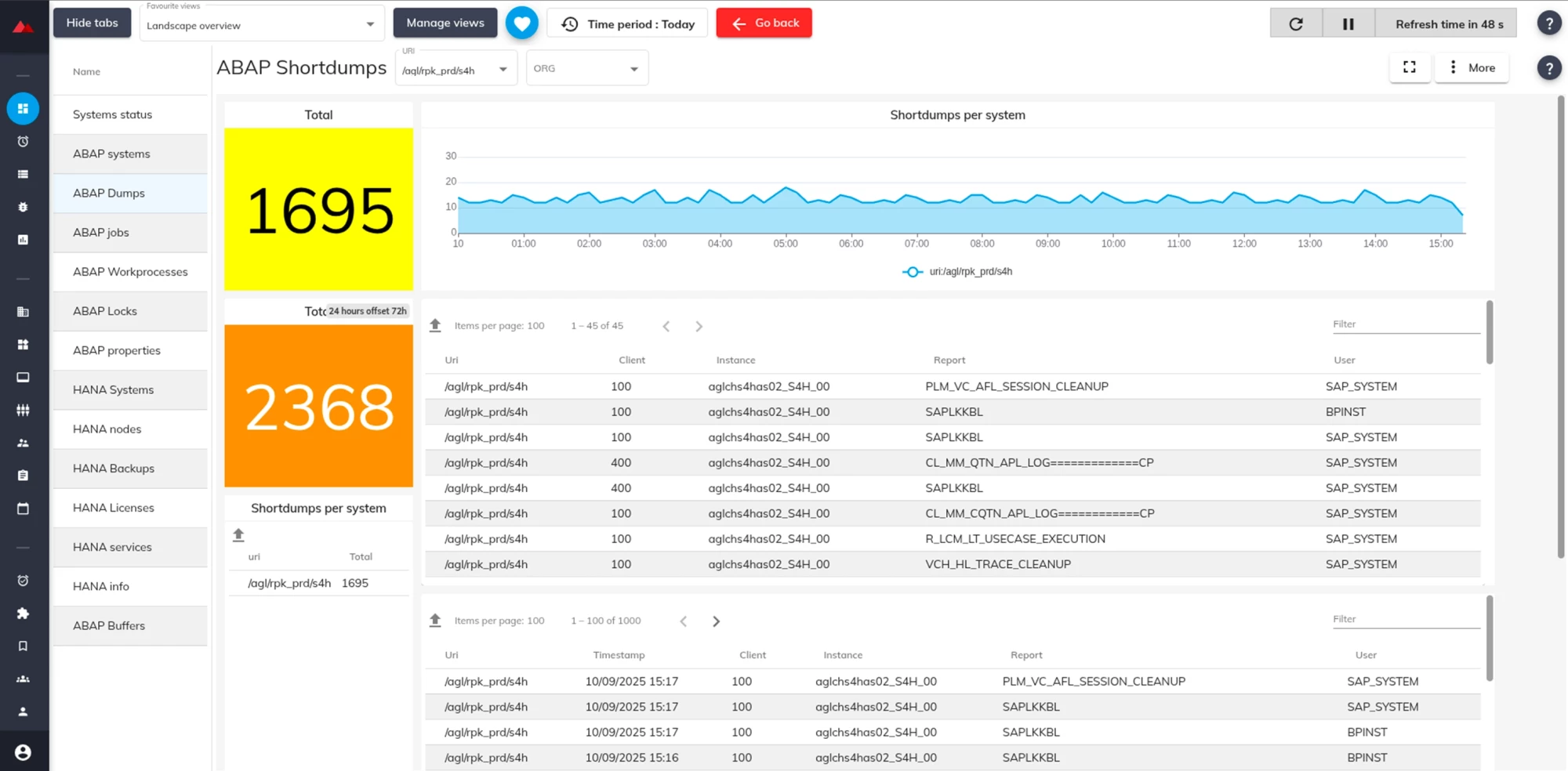Open the dashboard grid icon in sidebar
This screenshot has height=771, width=1568.
tap(23, 109)
